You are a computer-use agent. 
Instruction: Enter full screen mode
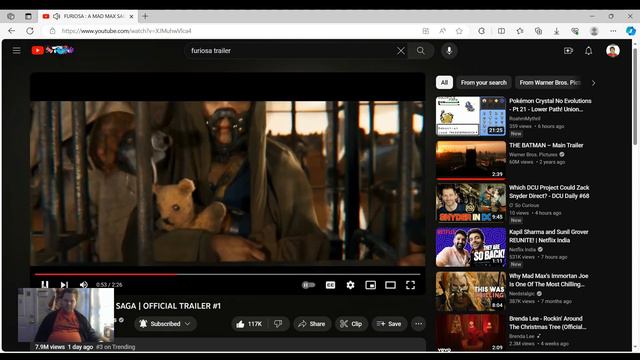tap(410, 285)
